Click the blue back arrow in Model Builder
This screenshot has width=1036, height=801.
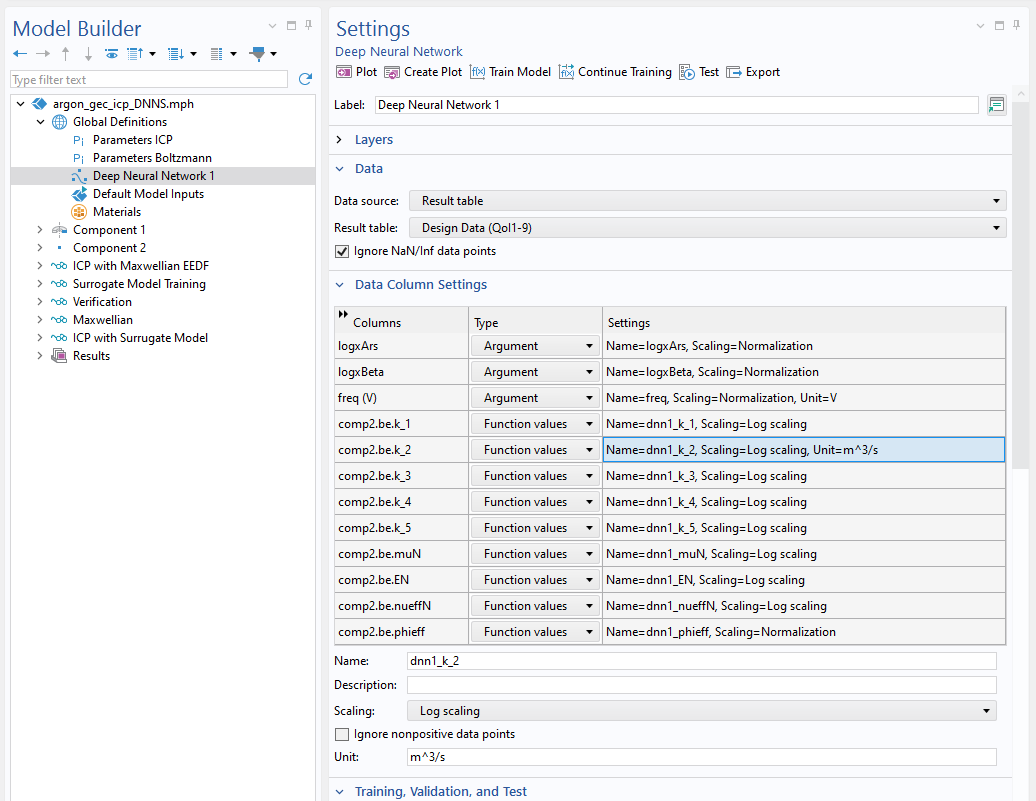coord(20,54)
